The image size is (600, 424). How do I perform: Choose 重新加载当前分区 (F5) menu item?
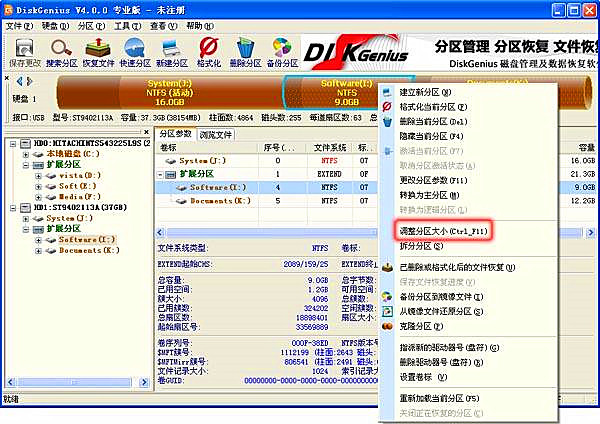pyautogui.click(x=467, y=398)
